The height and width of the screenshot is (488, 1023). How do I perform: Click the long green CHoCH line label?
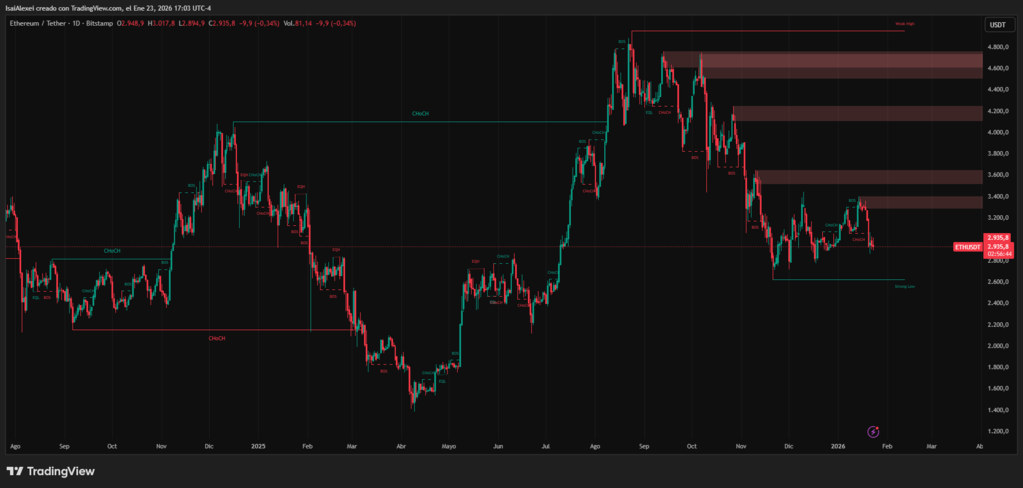(x=421, y=115)
